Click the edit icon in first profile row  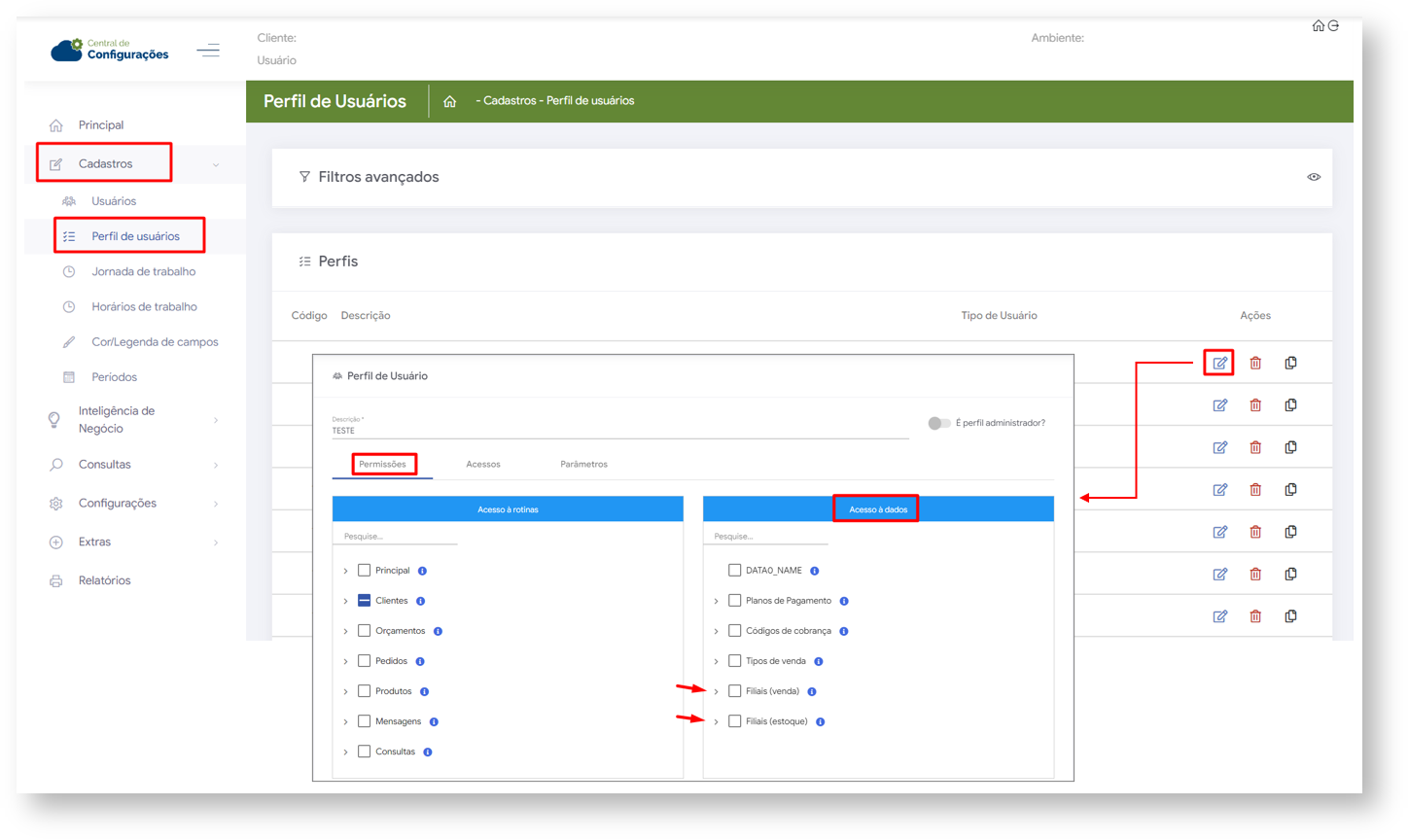1219,364
